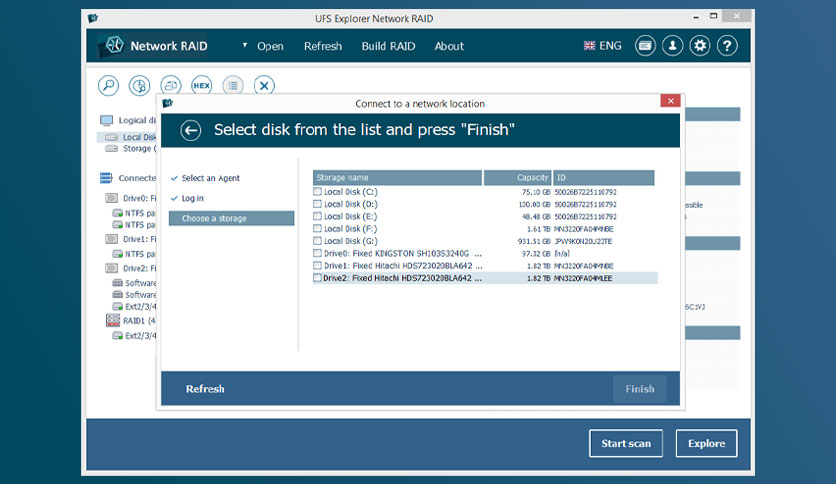Click the back arrow in dialog header
This screenshot has height=484, width=836.
[190, 130]
